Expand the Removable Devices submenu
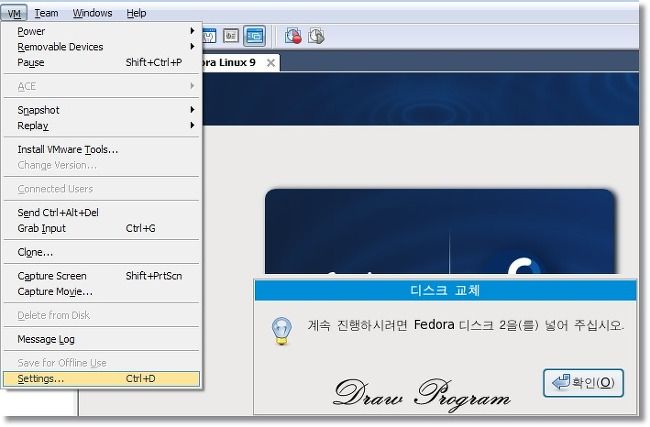 (x=102, y=47)
